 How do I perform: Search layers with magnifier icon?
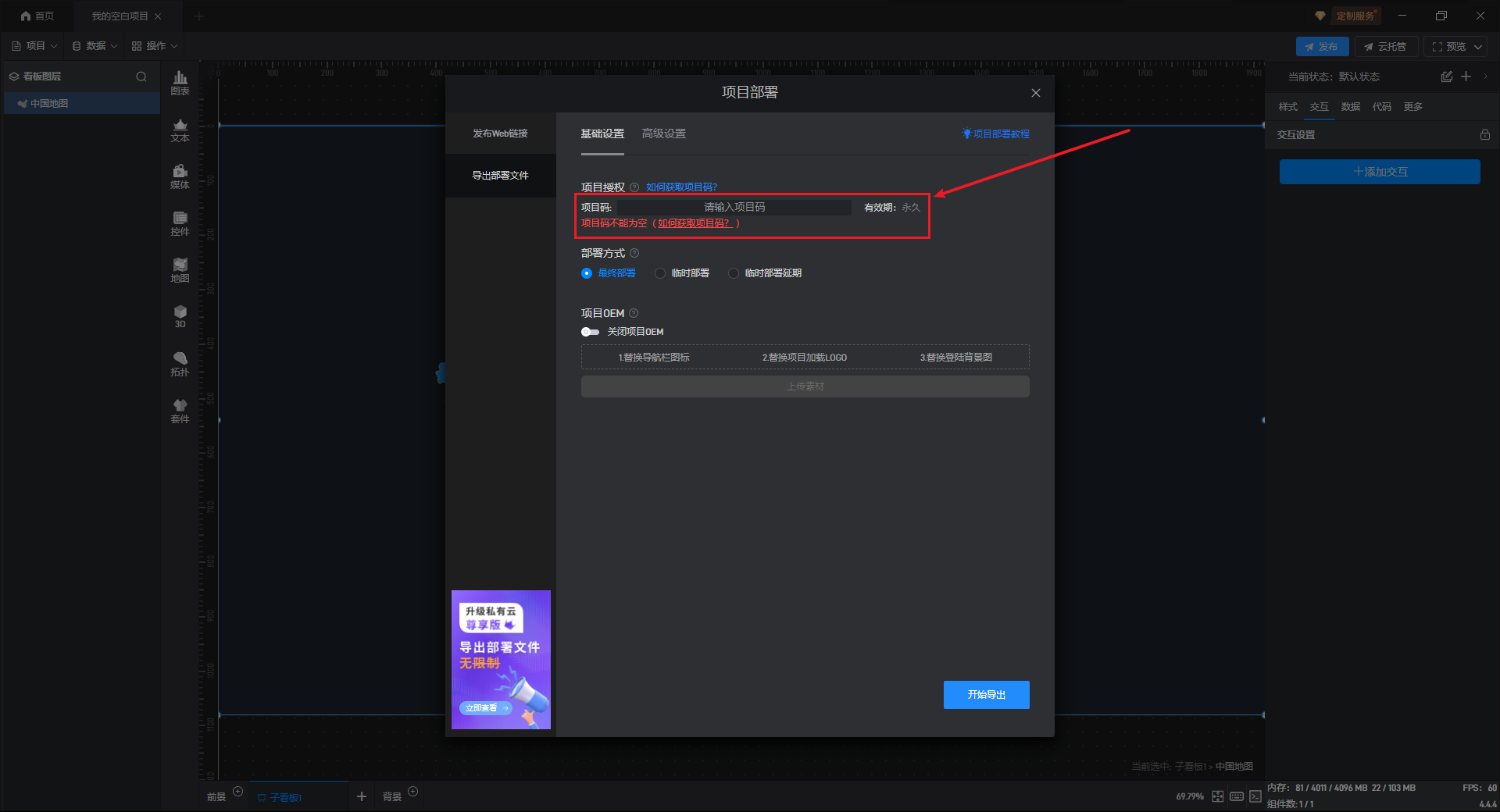(x=141, y=77)
